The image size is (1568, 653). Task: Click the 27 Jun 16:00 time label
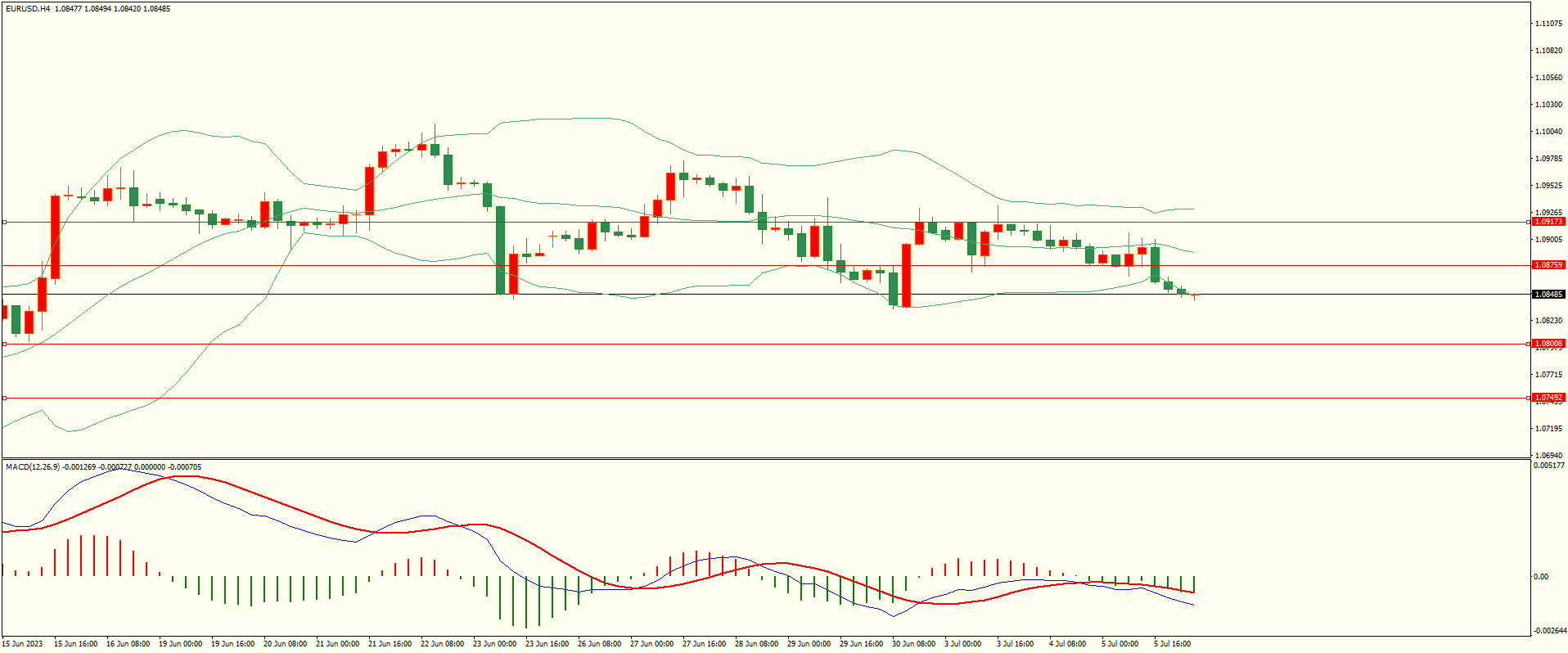704,644
